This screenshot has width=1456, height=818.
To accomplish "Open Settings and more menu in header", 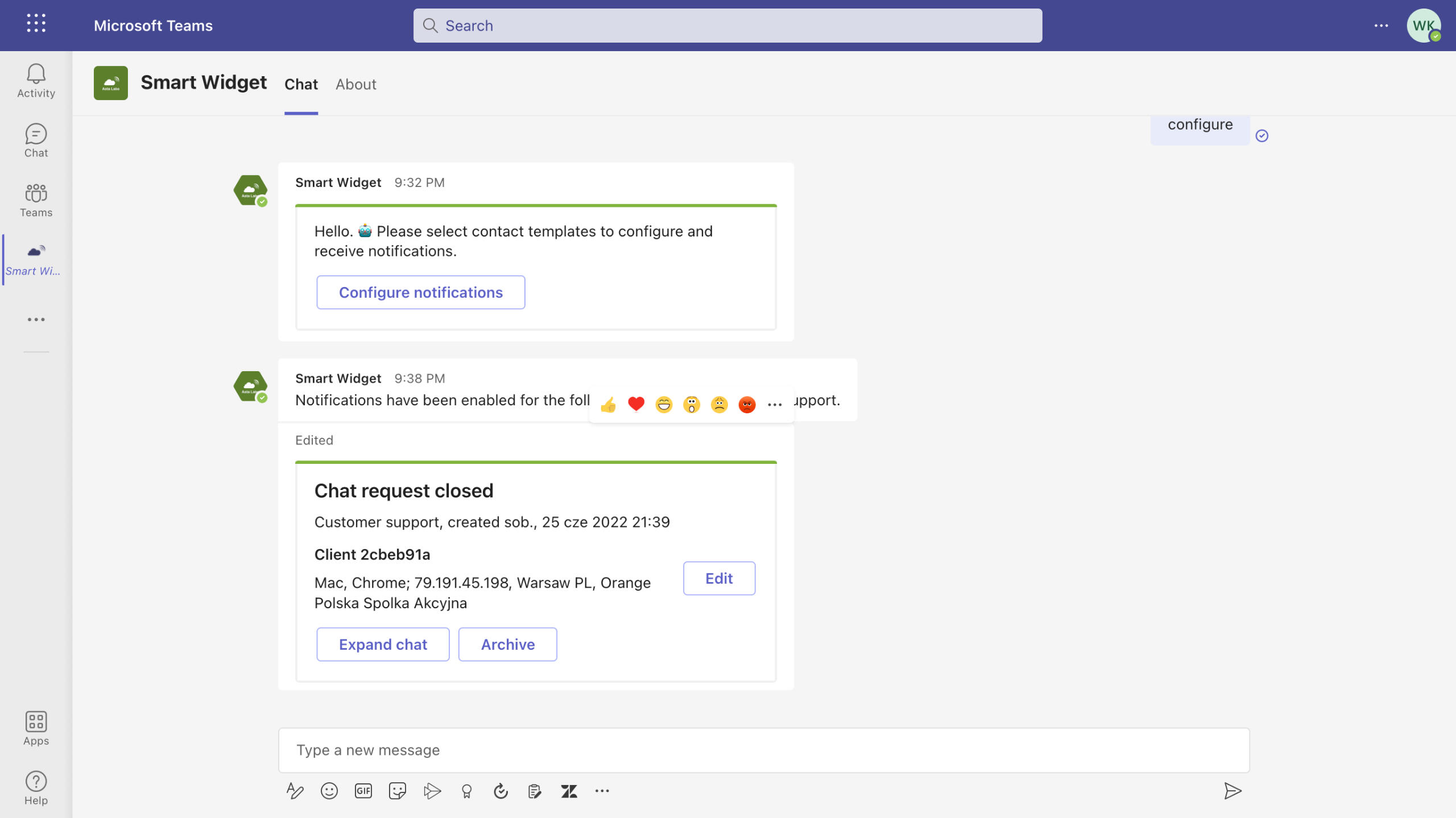I will pyautogui.click(x=1381, y=26).
